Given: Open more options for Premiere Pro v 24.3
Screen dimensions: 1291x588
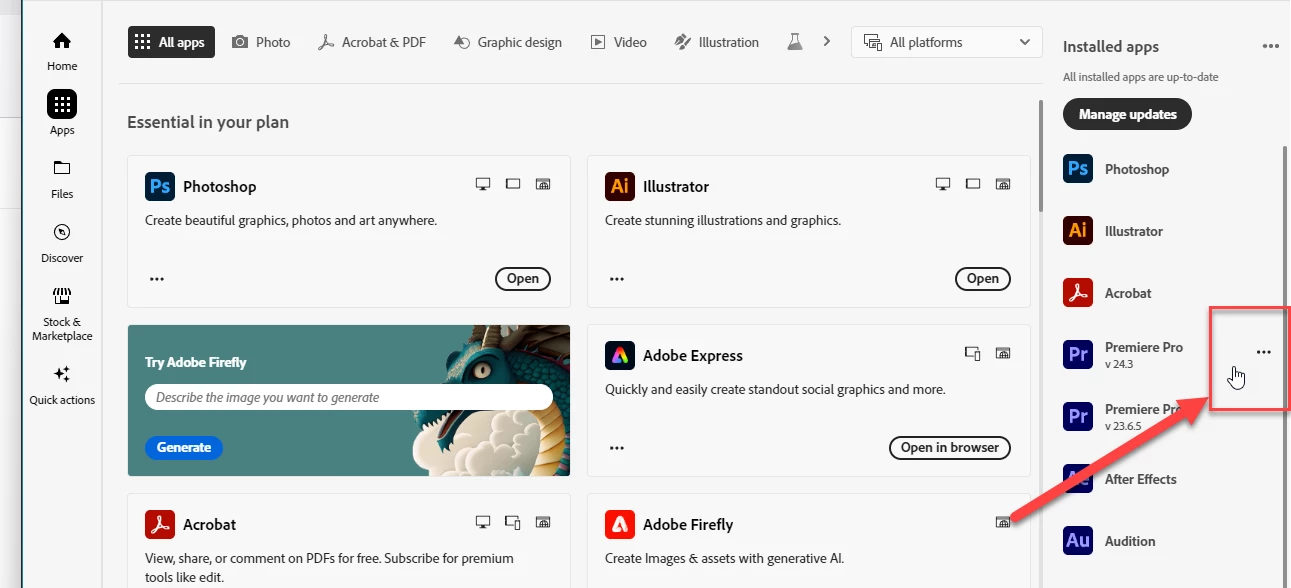Looking at the screenshot, I should (1264, 352).
